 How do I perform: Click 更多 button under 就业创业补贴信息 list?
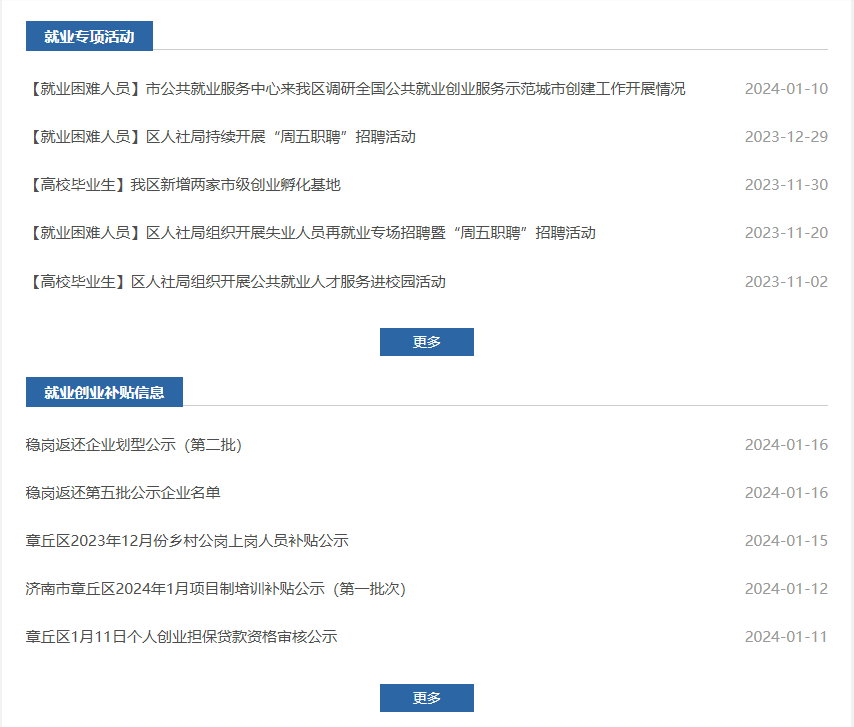(x=426, y=698)
